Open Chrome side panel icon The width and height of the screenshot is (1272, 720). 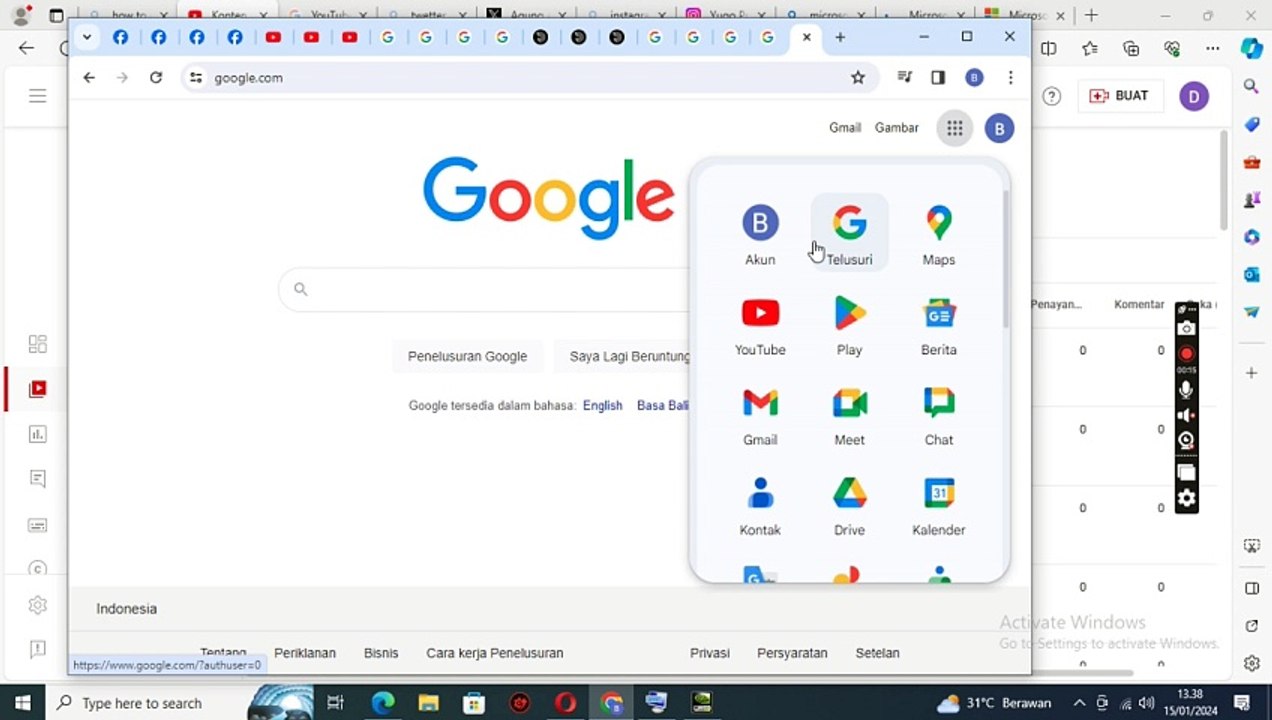click(x=938, y=77)
